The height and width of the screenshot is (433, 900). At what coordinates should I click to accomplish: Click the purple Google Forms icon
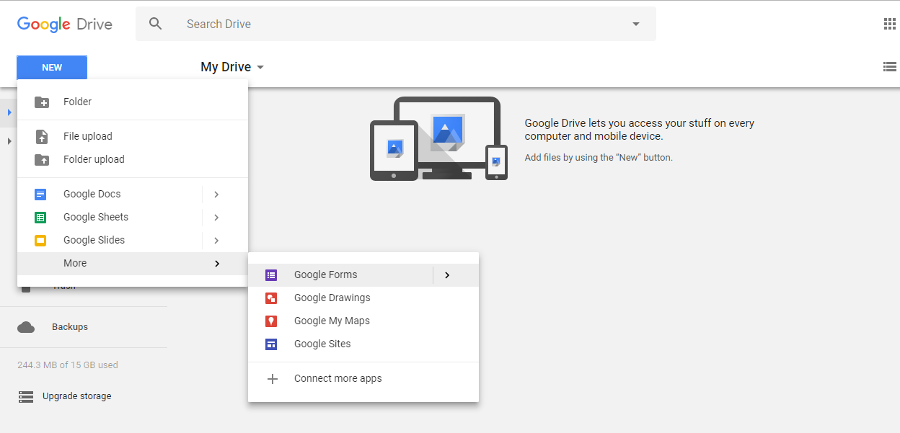click(271, 275)
